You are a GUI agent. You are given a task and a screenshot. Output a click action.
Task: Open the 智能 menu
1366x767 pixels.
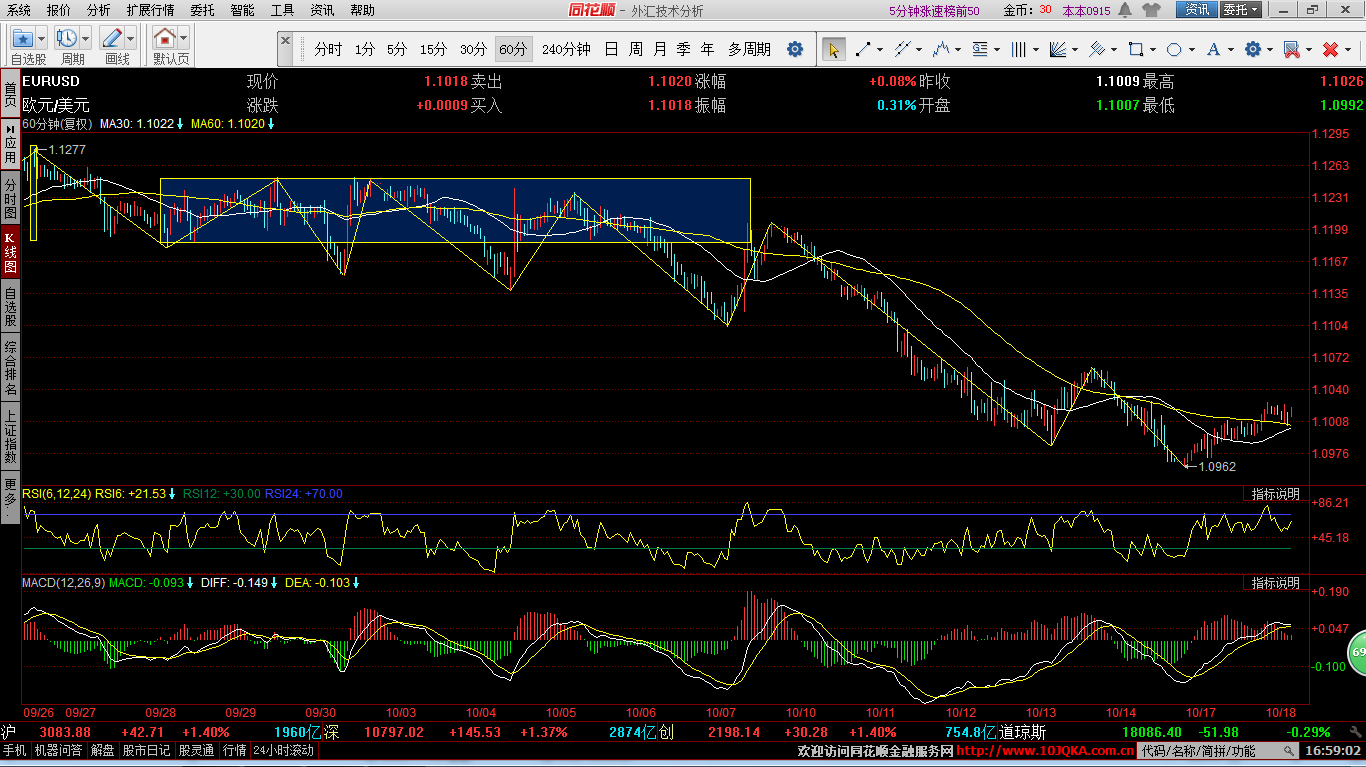click(242, 10)
